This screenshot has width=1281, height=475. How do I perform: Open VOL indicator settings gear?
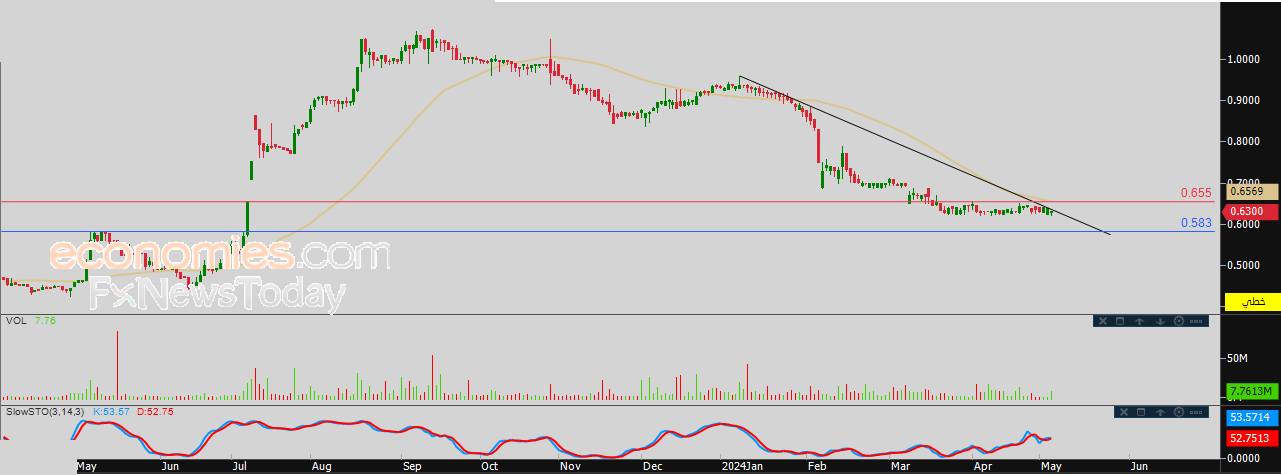(1178, 321)
